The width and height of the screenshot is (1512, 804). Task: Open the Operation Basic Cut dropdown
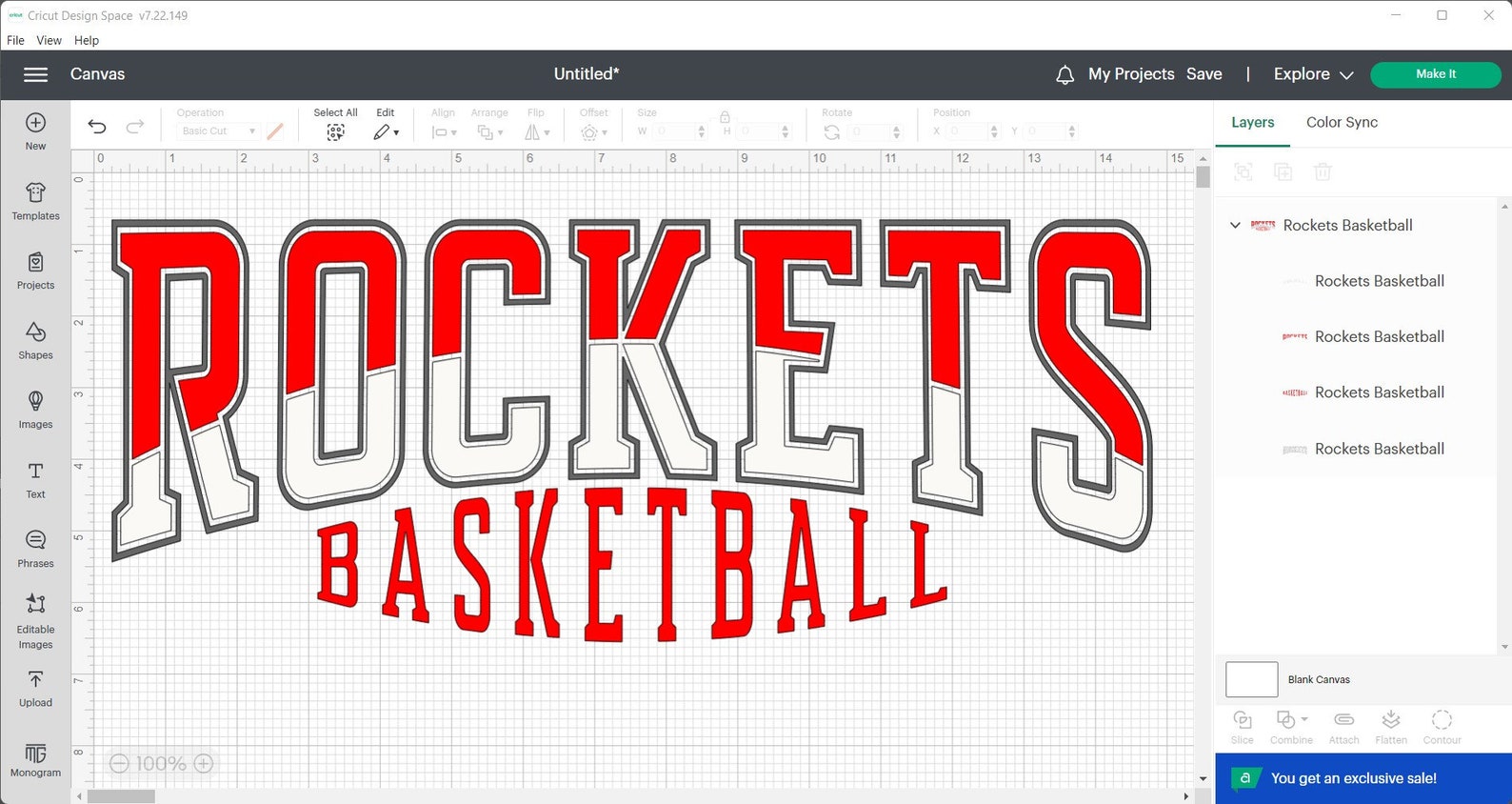[x=217, y=131]
